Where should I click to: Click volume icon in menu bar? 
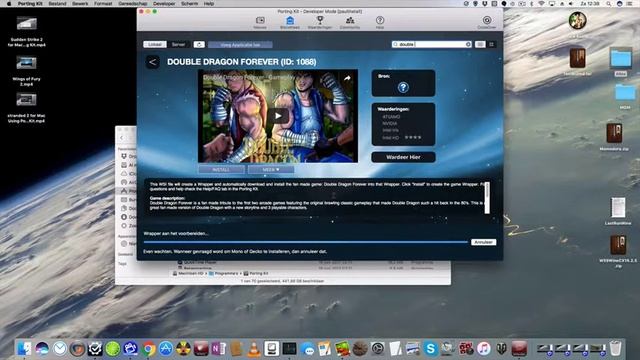tap(571, 3)
